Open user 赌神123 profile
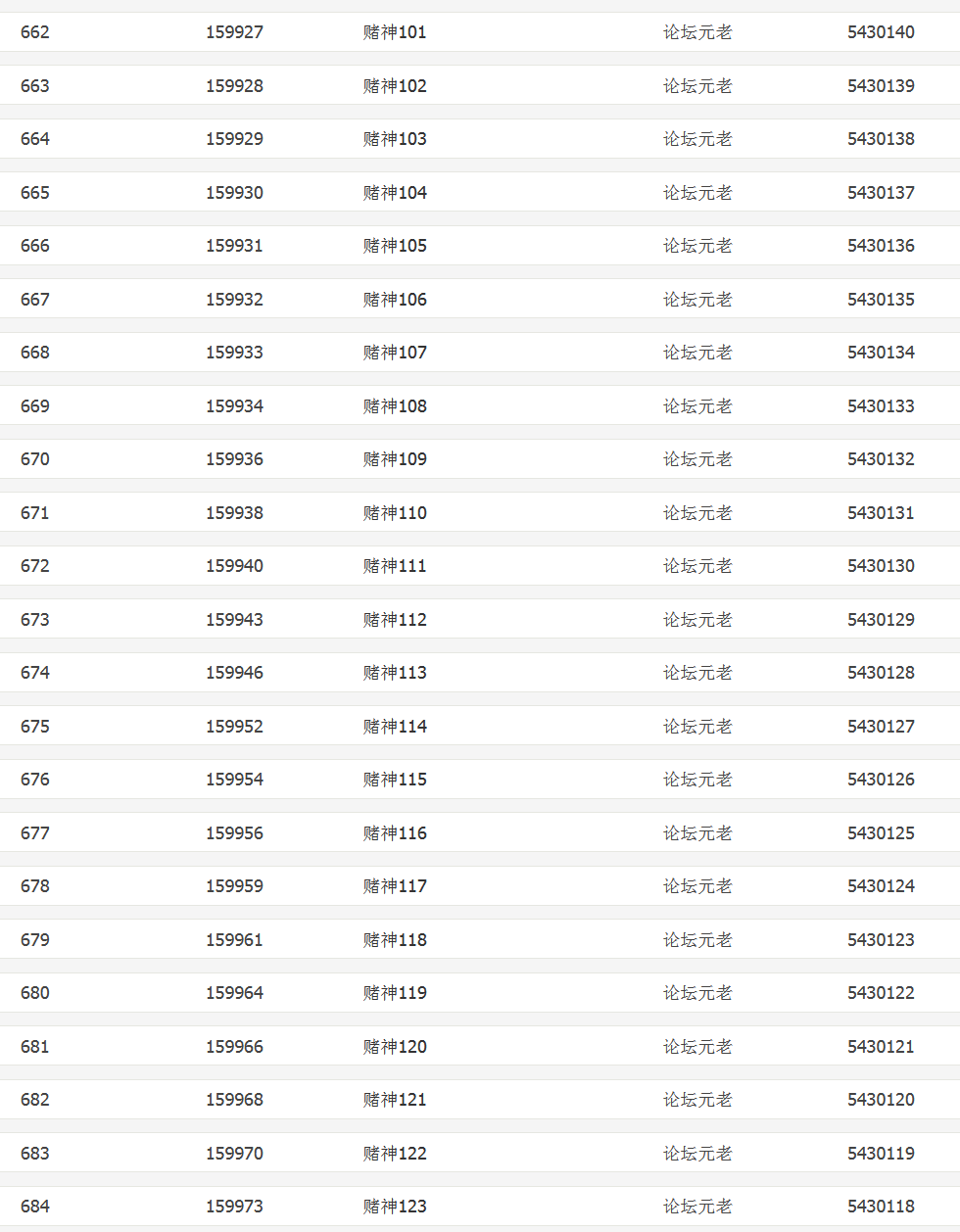 [x=395, y=1207]
